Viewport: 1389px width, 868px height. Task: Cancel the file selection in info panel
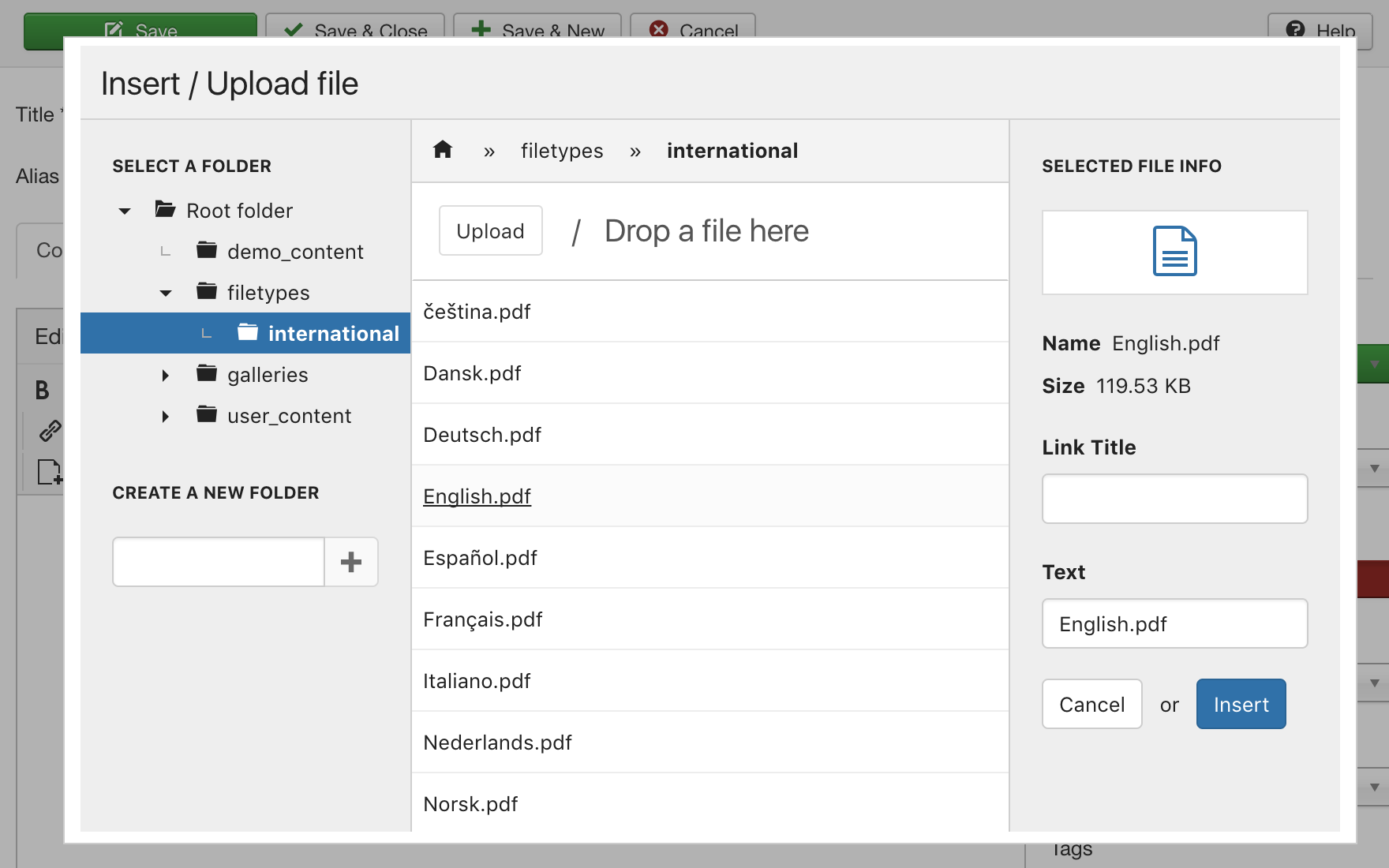point(1091,704)
